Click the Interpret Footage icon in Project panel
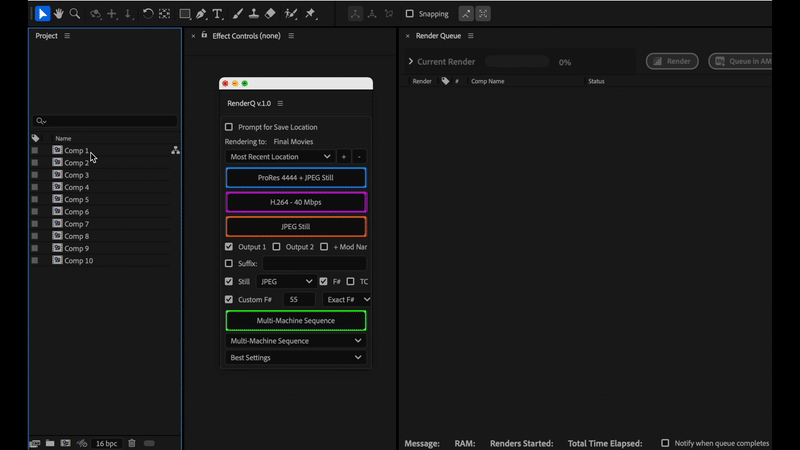This screenshot has width=800, height=450. pyautogui.click(x=35, y=443)
